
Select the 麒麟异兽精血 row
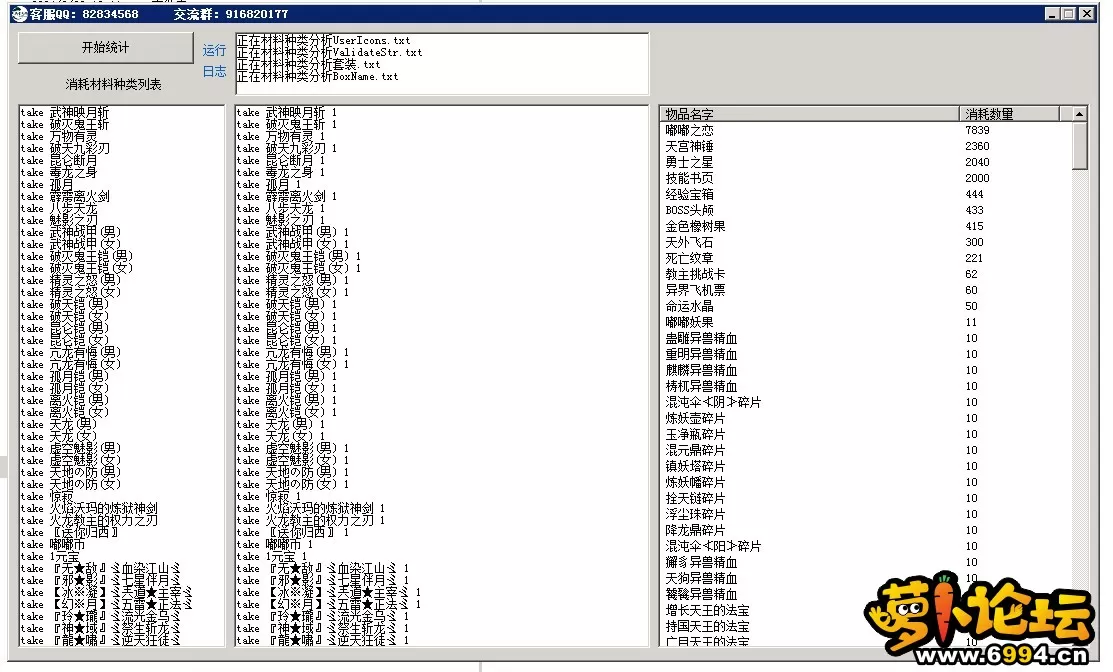[866, 370]
